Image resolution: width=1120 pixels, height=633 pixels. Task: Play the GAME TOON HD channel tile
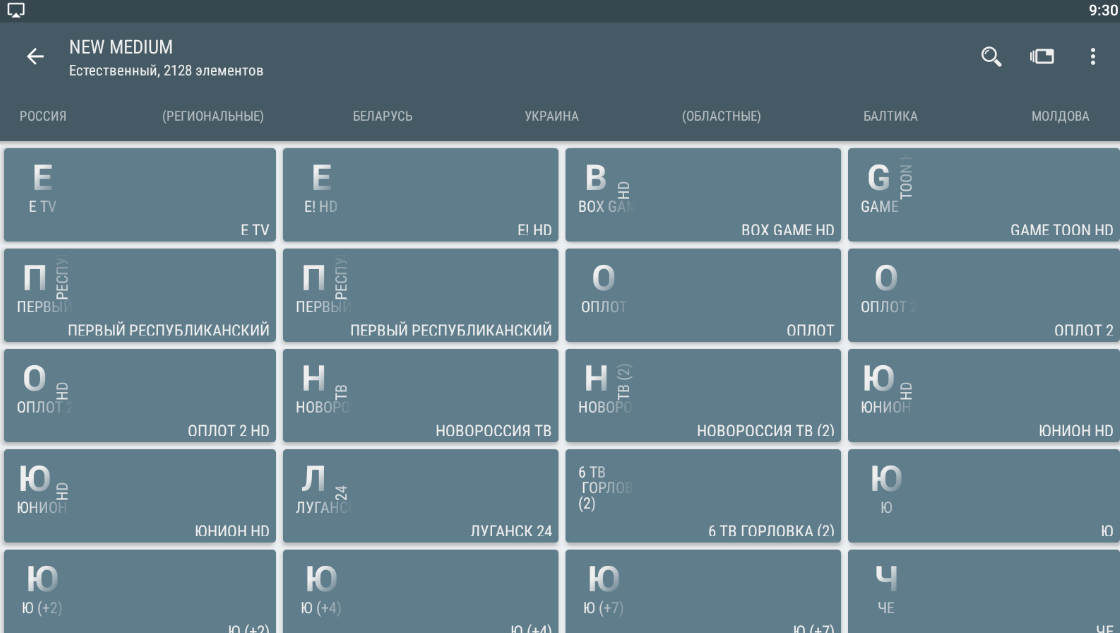click(984, 194)
